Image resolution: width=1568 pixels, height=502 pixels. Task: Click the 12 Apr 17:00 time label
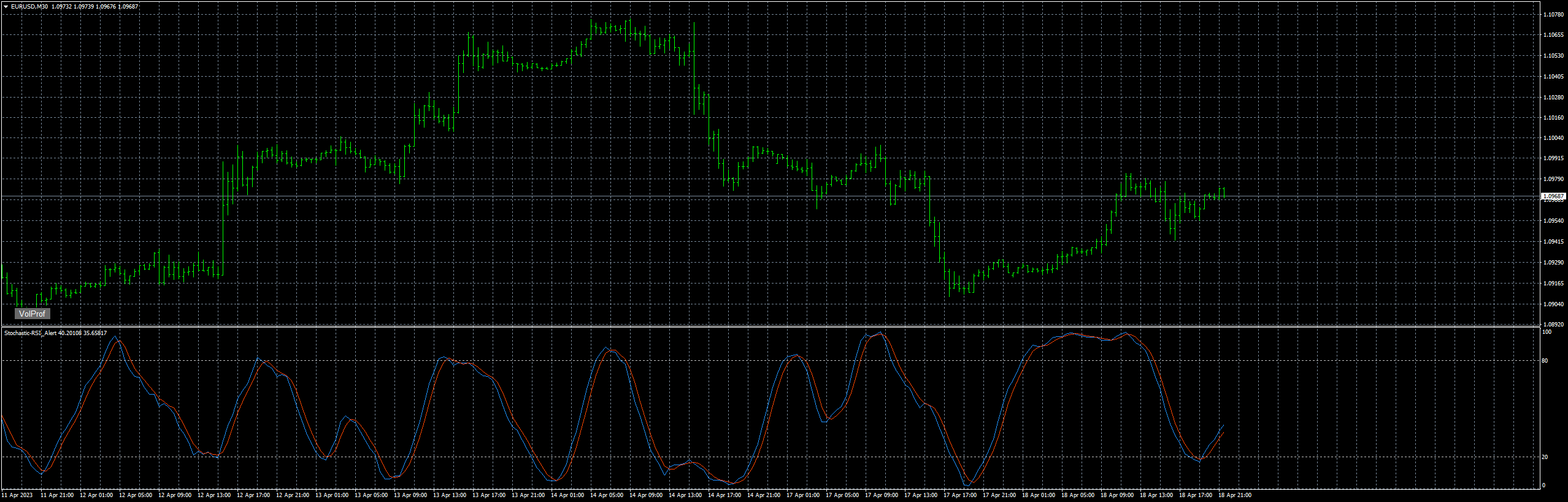click(253, 495)
